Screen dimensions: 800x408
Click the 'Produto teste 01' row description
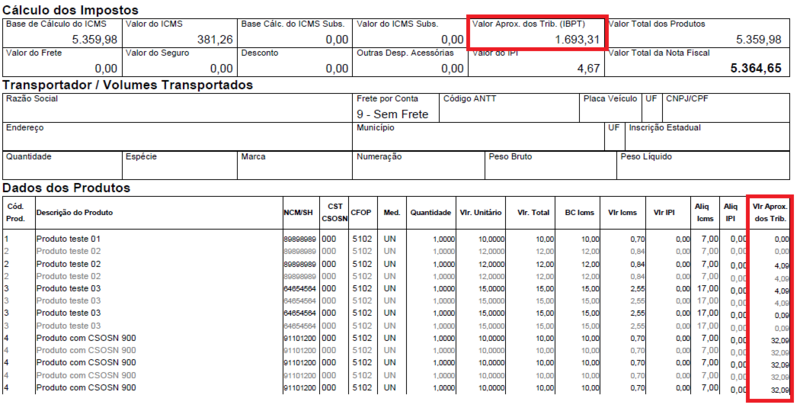pos(69,240)
